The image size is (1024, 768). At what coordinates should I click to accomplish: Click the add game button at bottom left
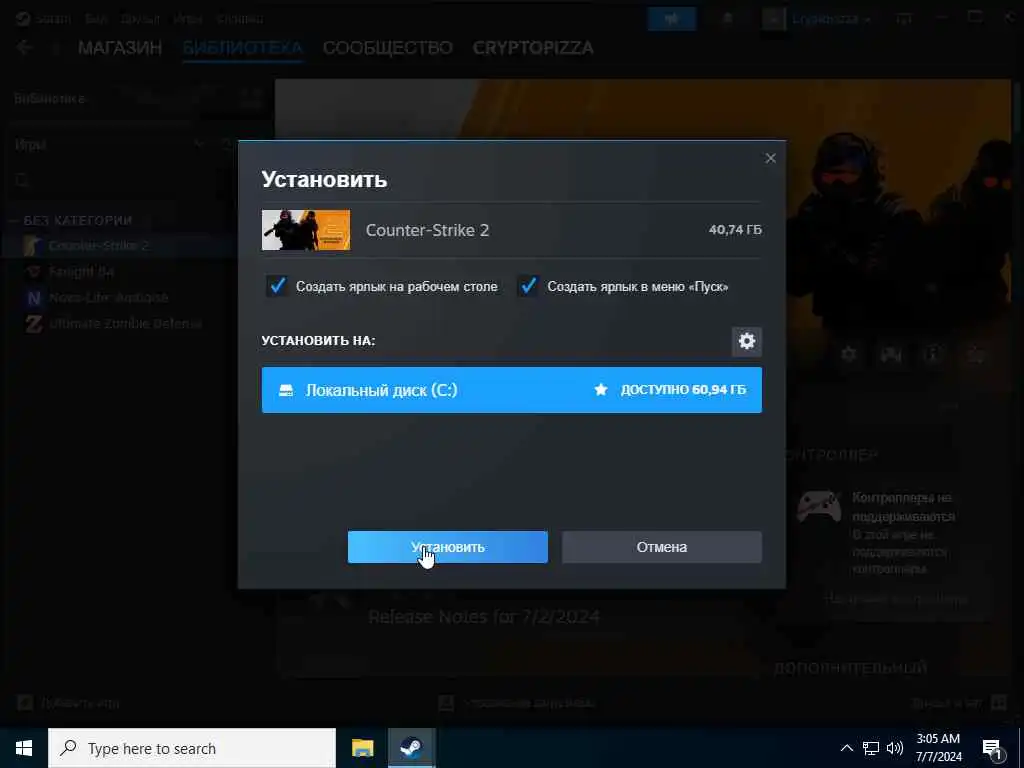click(68, 703)
